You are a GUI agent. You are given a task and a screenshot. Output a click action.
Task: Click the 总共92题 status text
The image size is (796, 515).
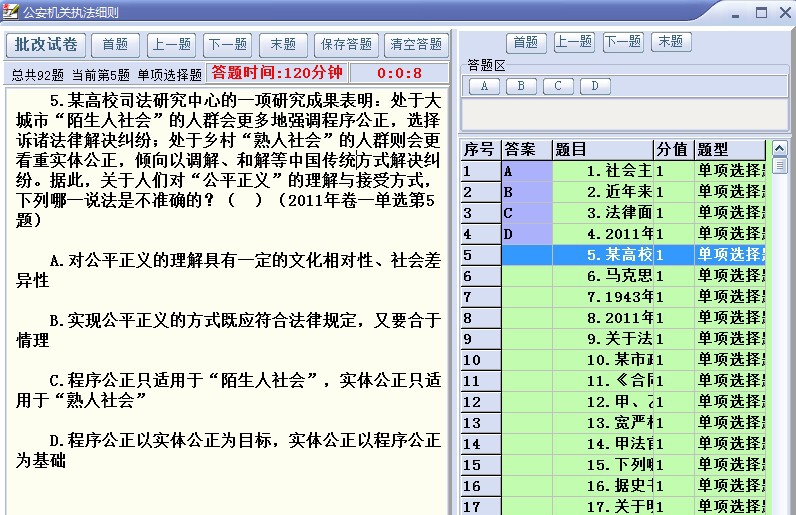pyautogui.click(x=38, y=75)
